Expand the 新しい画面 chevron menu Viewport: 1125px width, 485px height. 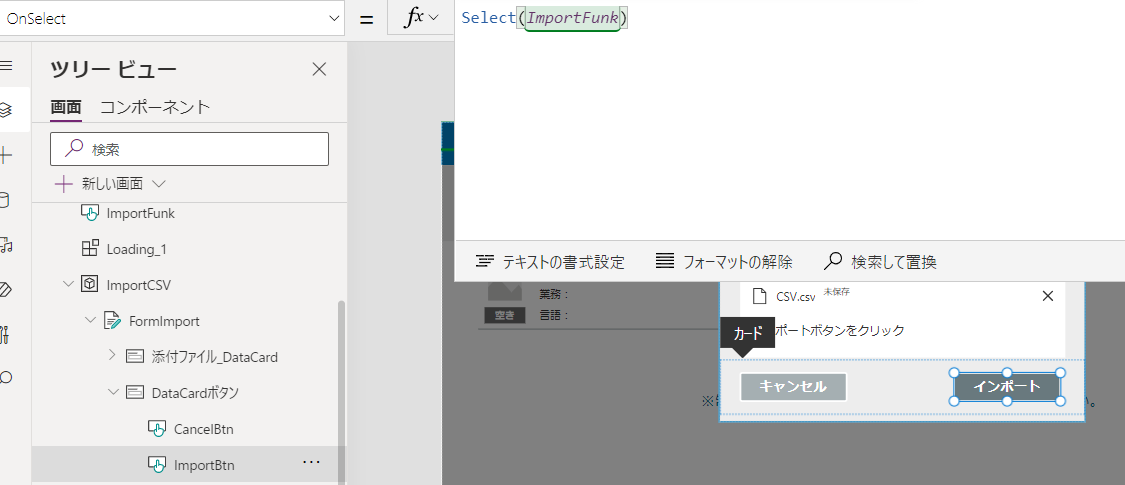coord(159,184)
